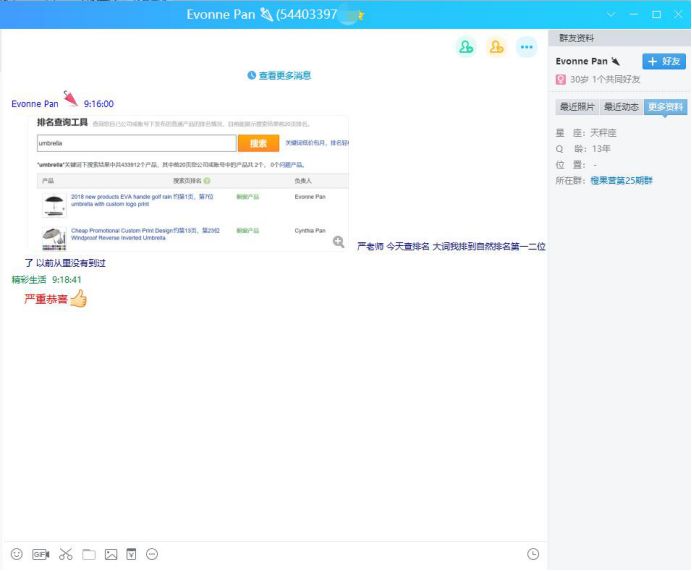The width and height of the screenshot is (692, 571).
Task: Open the emoji picker in chat toolbar
Action: tap(17, 554)
